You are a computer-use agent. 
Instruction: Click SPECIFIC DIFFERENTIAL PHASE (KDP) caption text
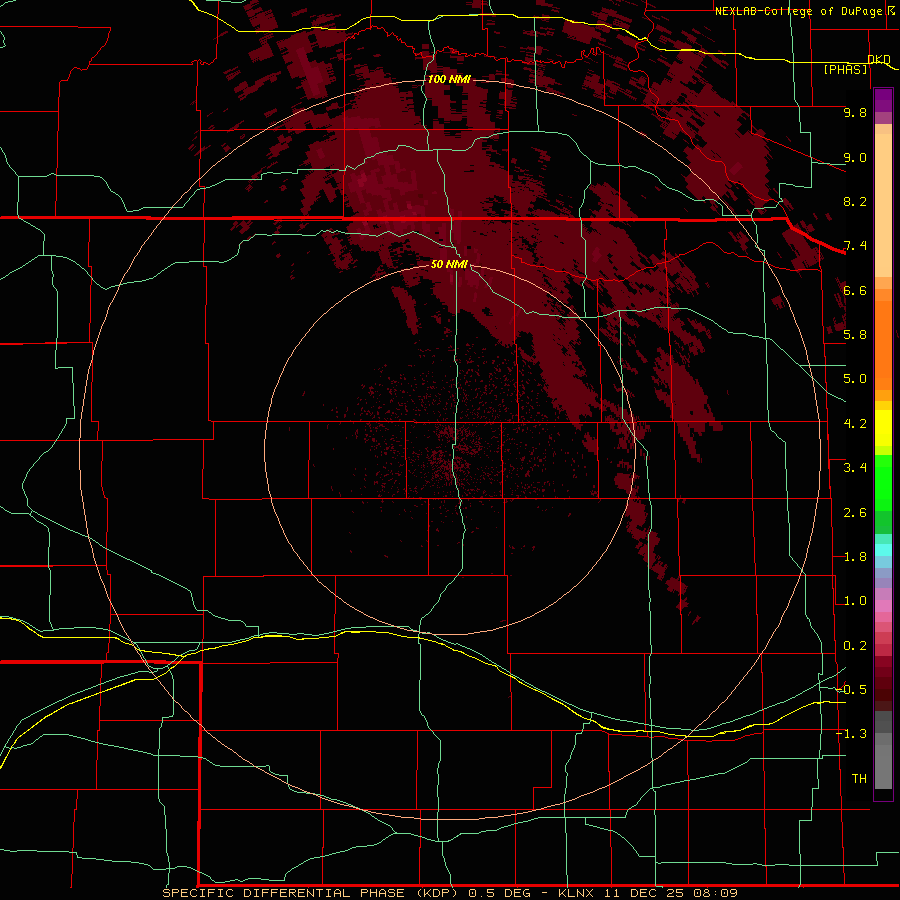(309, 893)
